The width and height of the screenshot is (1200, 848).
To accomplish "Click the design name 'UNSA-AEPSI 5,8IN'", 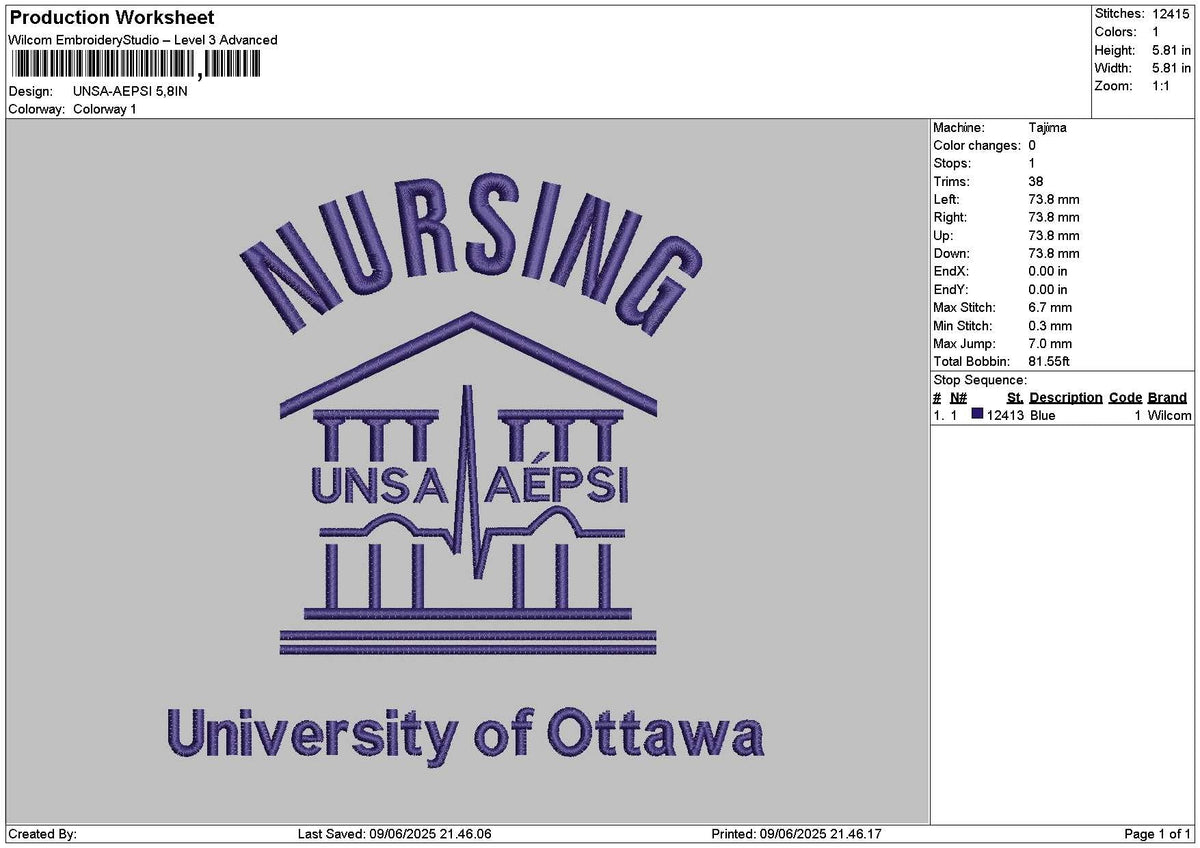I will point(130,91).
